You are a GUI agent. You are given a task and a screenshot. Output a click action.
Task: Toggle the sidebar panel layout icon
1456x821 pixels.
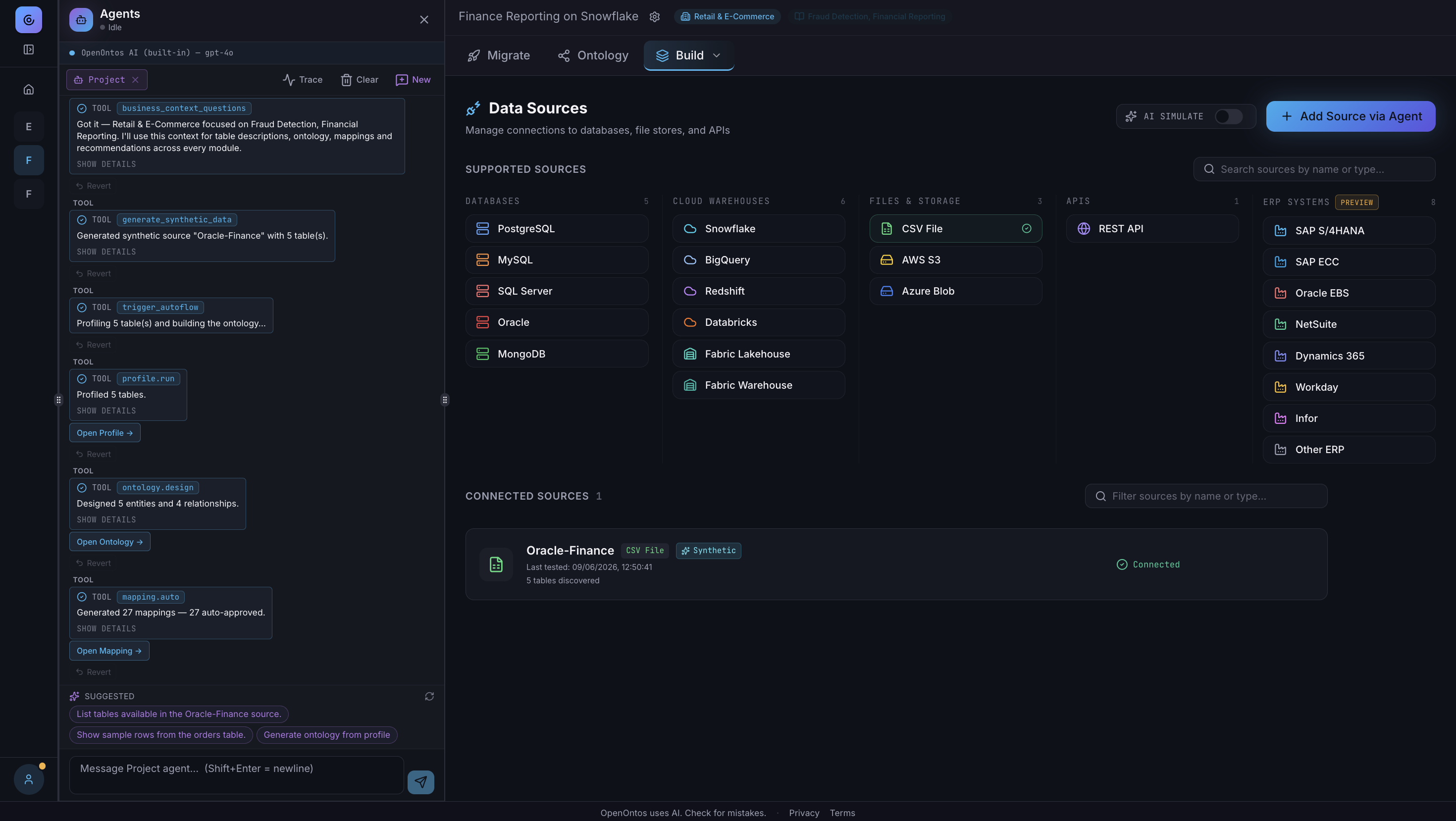coord(29,50)
